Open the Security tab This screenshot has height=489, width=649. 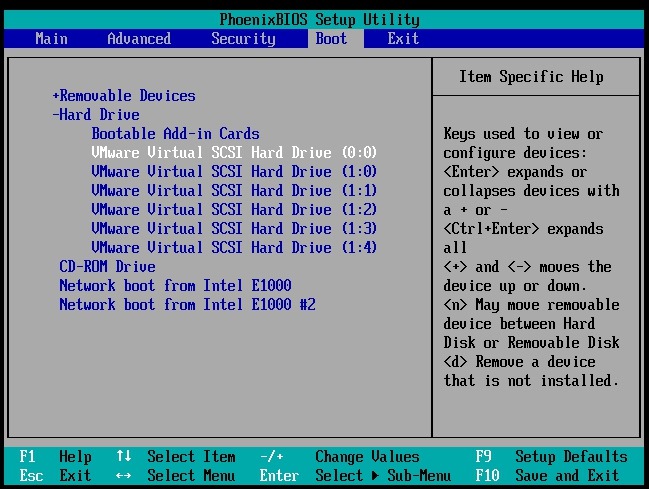(x=243, y=39)
